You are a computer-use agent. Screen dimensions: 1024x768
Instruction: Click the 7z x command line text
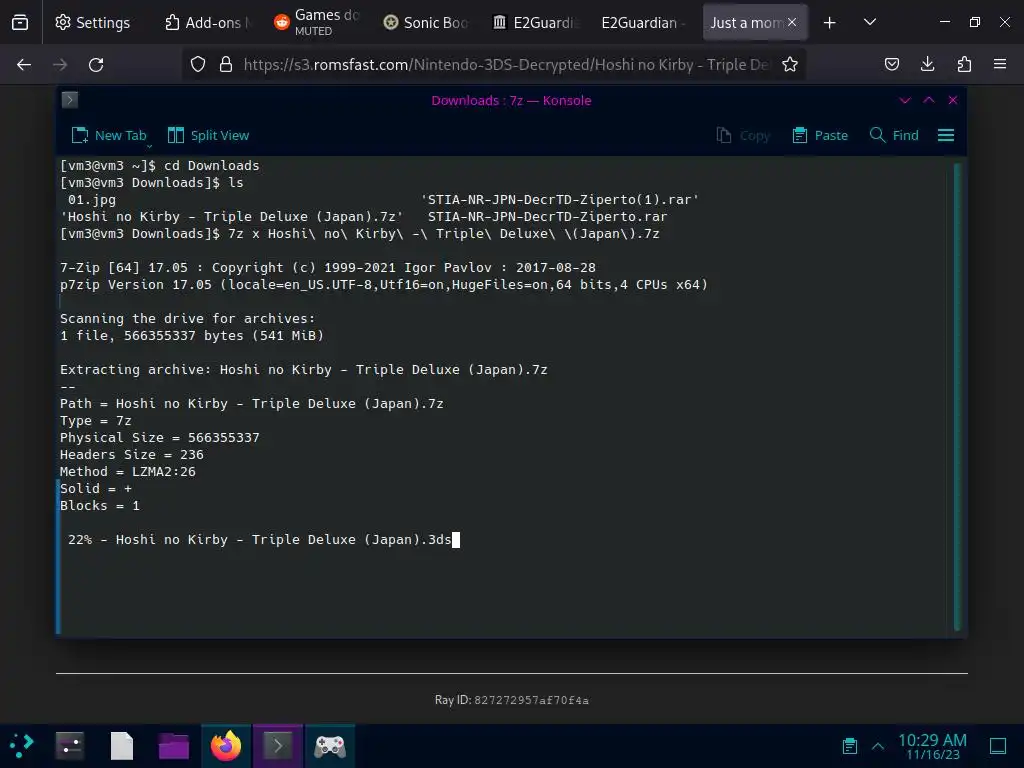click(444, 234)
